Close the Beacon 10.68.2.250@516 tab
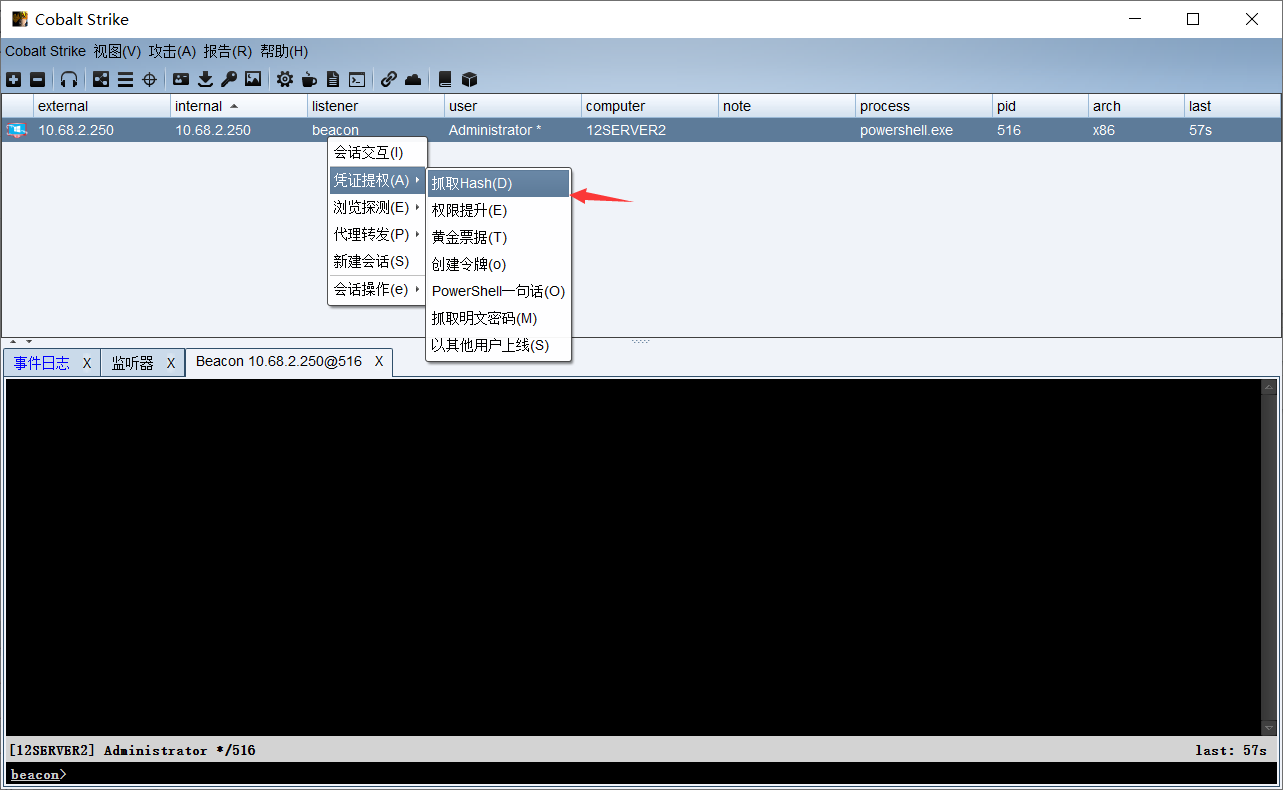1283x790 pixels. (379, 361)
